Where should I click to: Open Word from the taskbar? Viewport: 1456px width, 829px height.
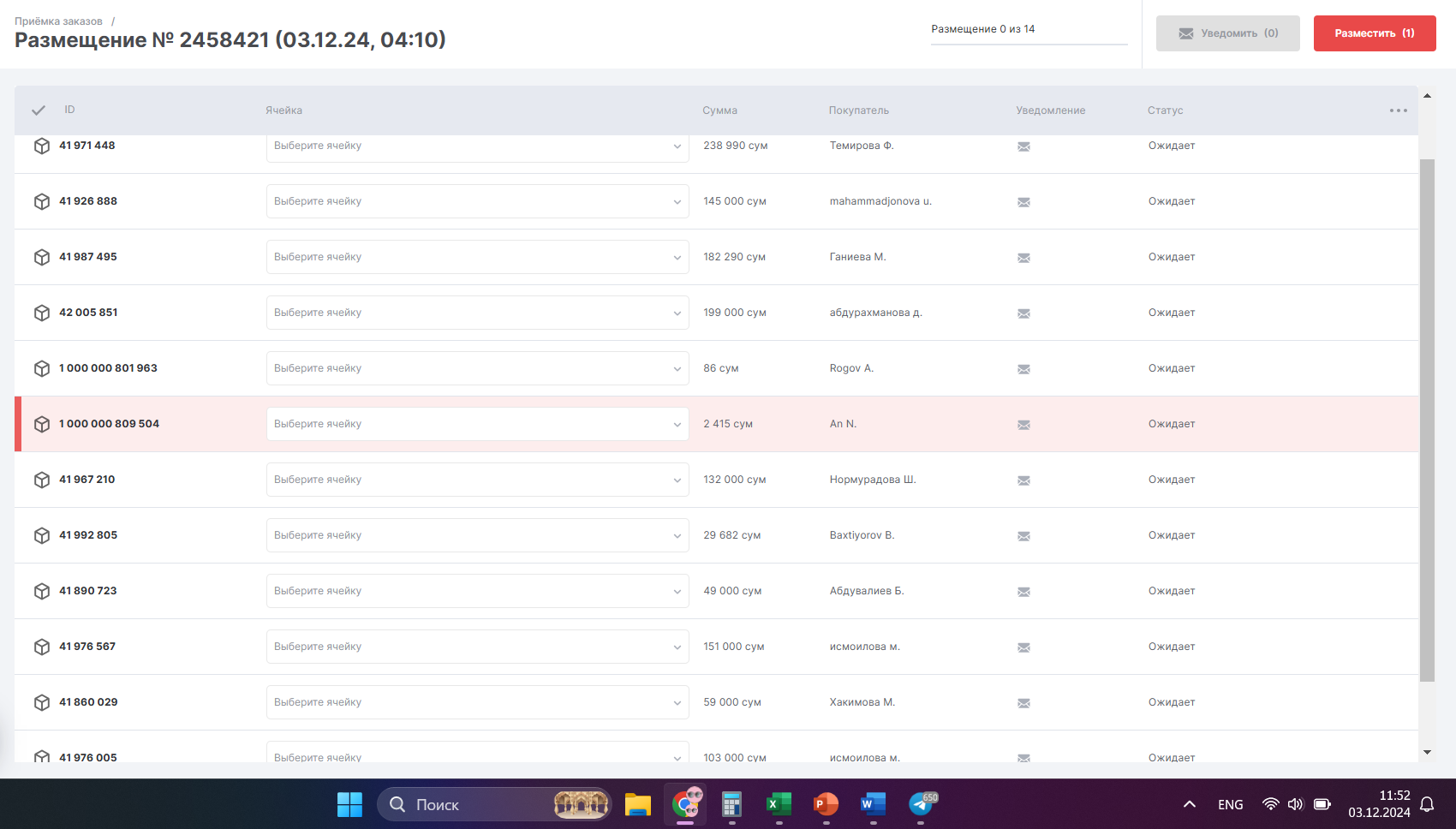pyautogui.click(x=873, y=804)
